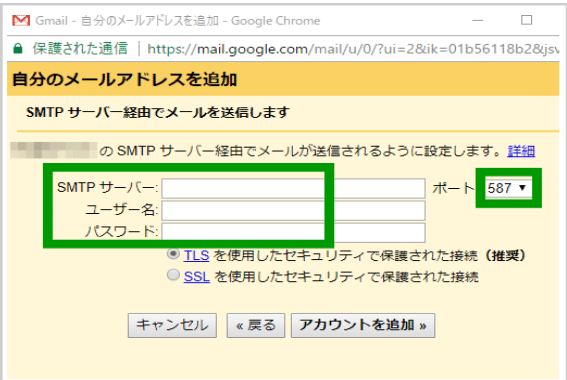Screen dimensions: 567x380
Task: Minimize the Chrome popup window
Action: [x=478, y=20]
